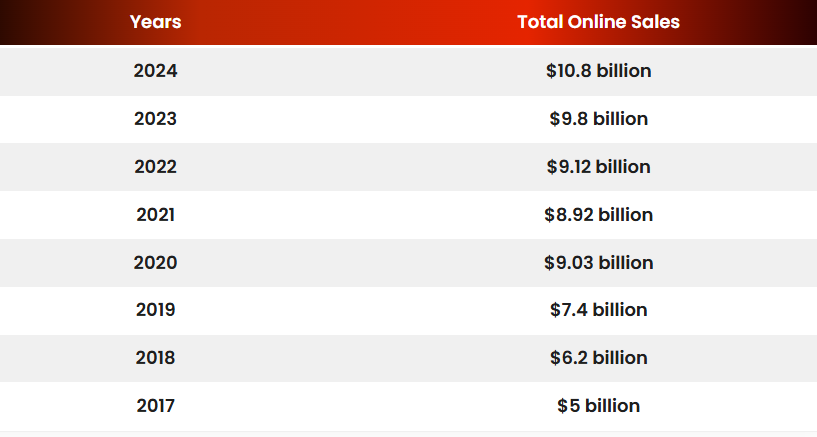817x437 pixels.
Task: Click the Years column header
Action: click(x=155, y=22)
